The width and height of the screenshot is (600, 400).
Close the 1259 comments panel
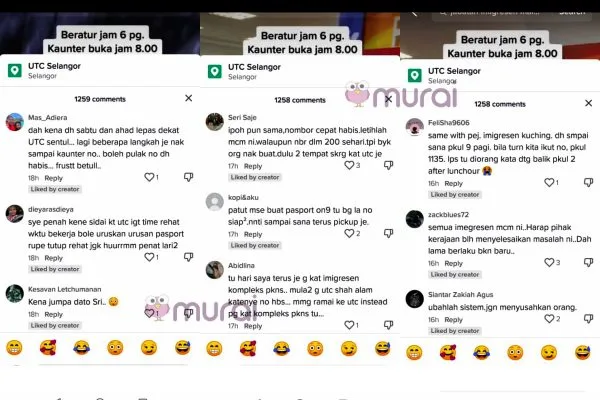[189, 98]
